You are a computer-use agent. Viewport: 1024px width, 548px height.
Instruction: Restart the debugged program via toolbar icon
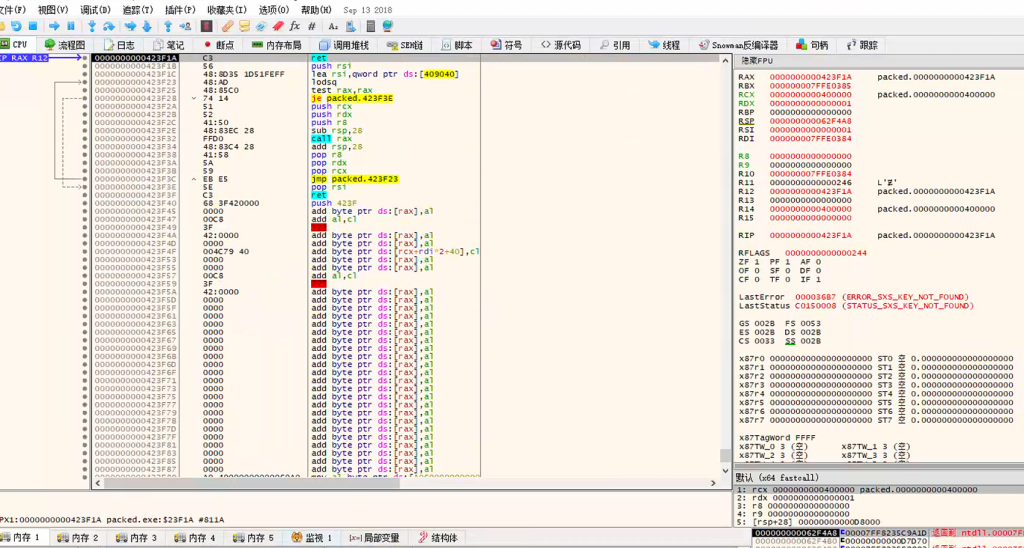[x=16, y=26]
